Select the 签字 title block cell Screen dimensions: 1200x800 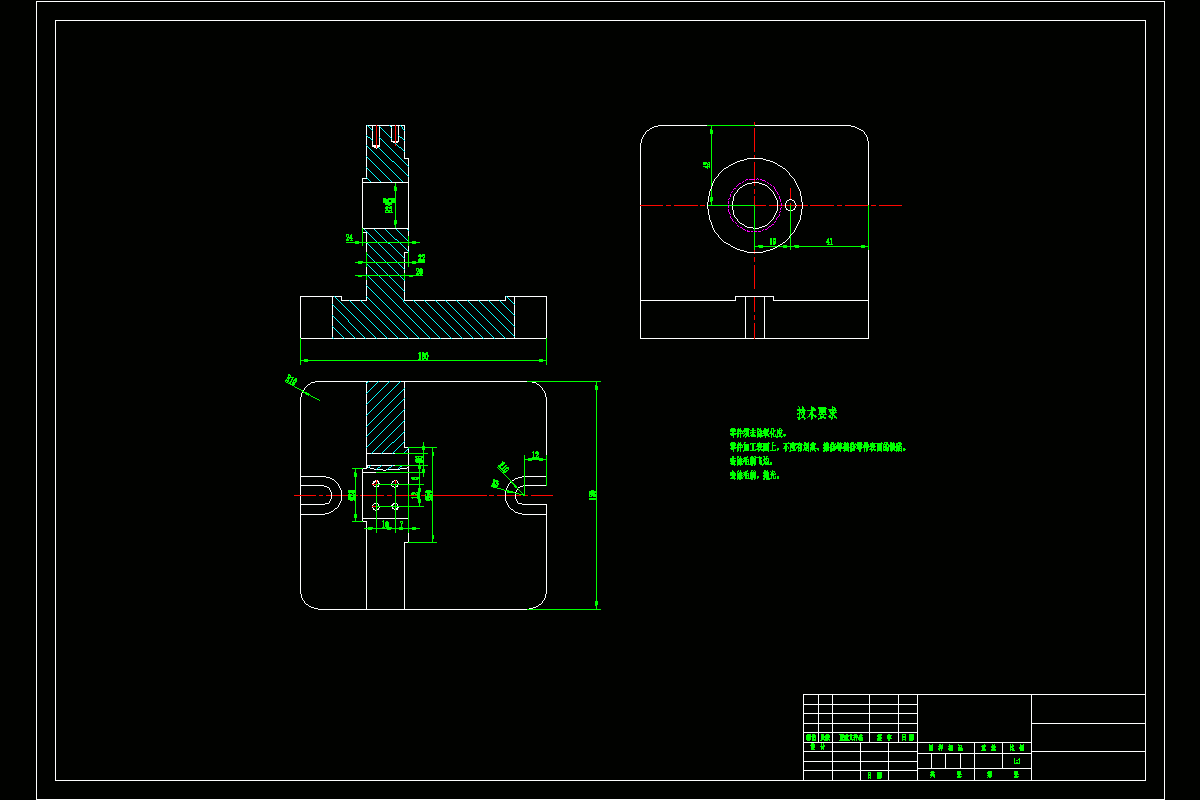click(883, 737)
